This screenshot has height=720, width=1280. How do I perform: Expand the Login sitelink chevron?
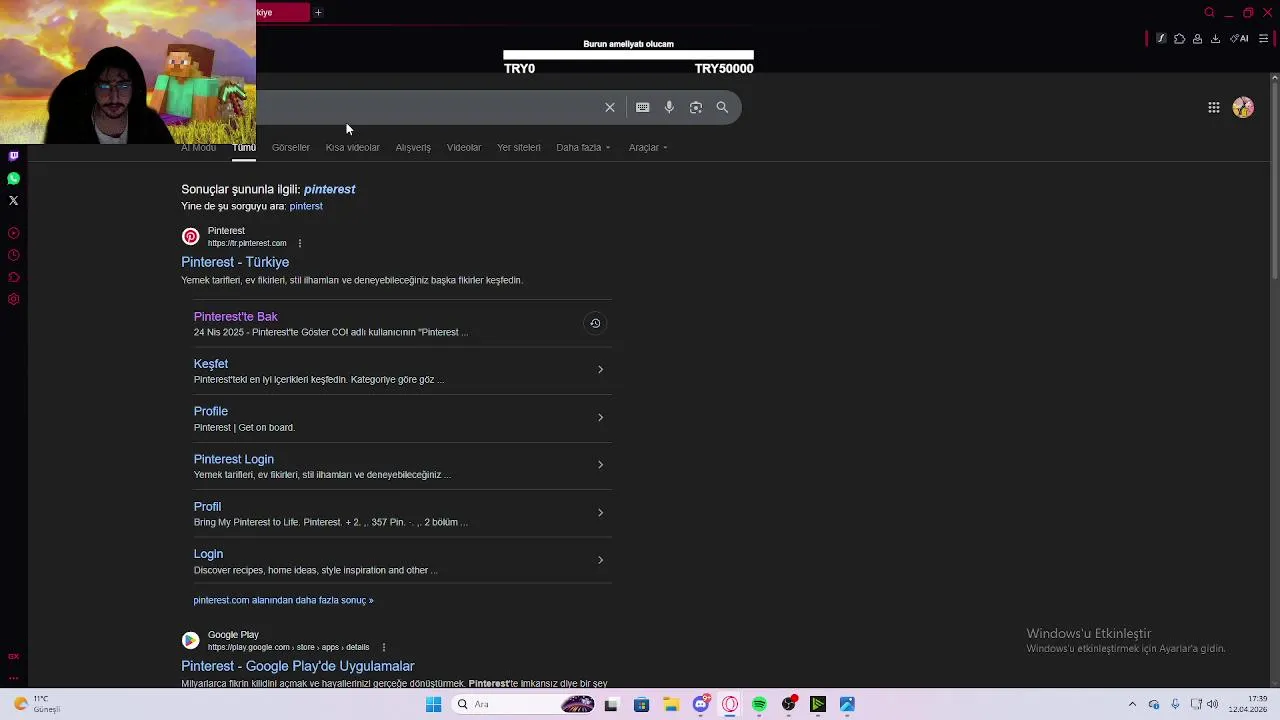pyautogui.click(x=600, y=560)
